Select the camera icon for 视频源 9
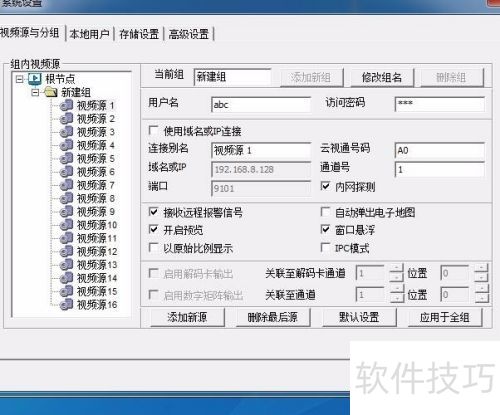Viewport: 500px width, 415px height. pyautogui.click(x=66, y=212)
